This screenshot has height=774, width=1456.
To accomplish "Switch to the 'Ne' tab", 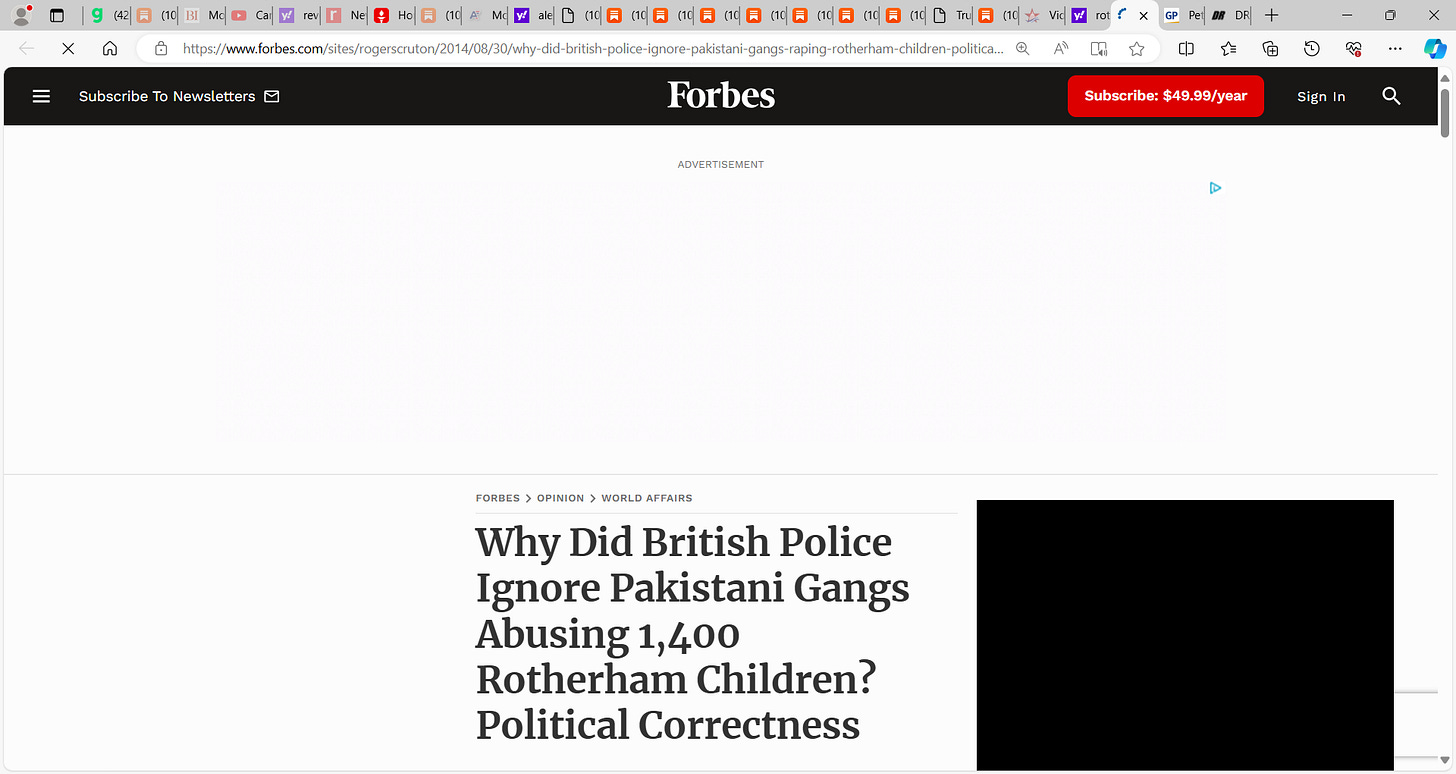I will pos(345,15).
